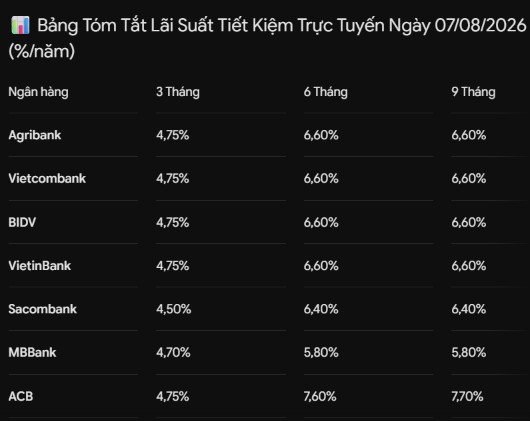This screenshot has height=421, width=530.
Task: Click MBBank's 6-month rate 5,80%
Action: pos(321,352)
